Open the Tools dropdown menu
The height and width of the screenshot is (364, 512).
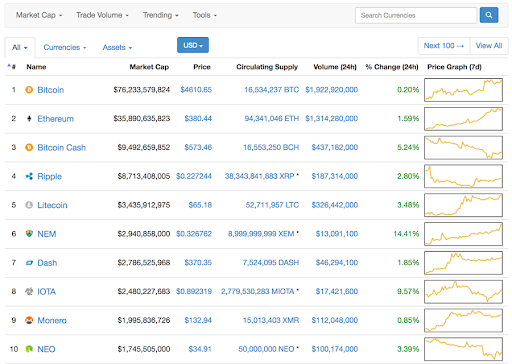[204, 15]
